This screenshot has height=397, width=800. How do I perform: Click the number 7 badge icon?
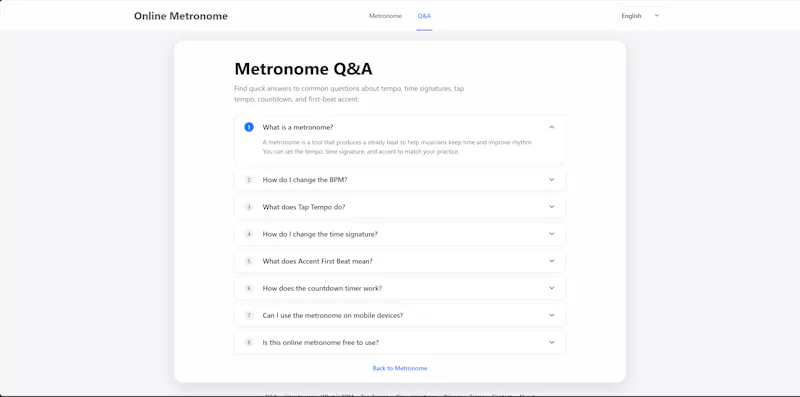(249, 315)
